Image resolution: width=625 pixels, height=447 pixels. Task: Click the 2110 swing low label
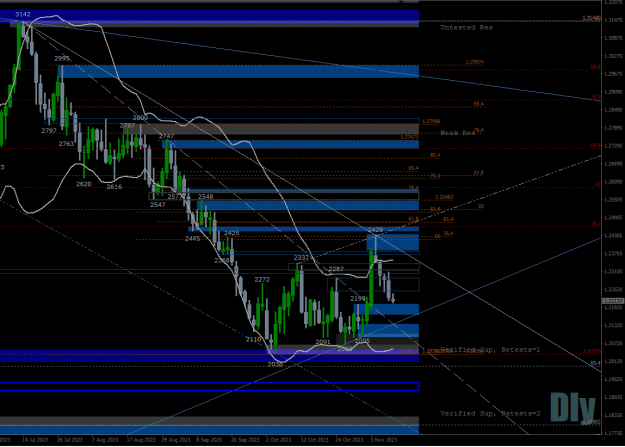(x=253, y=339)
